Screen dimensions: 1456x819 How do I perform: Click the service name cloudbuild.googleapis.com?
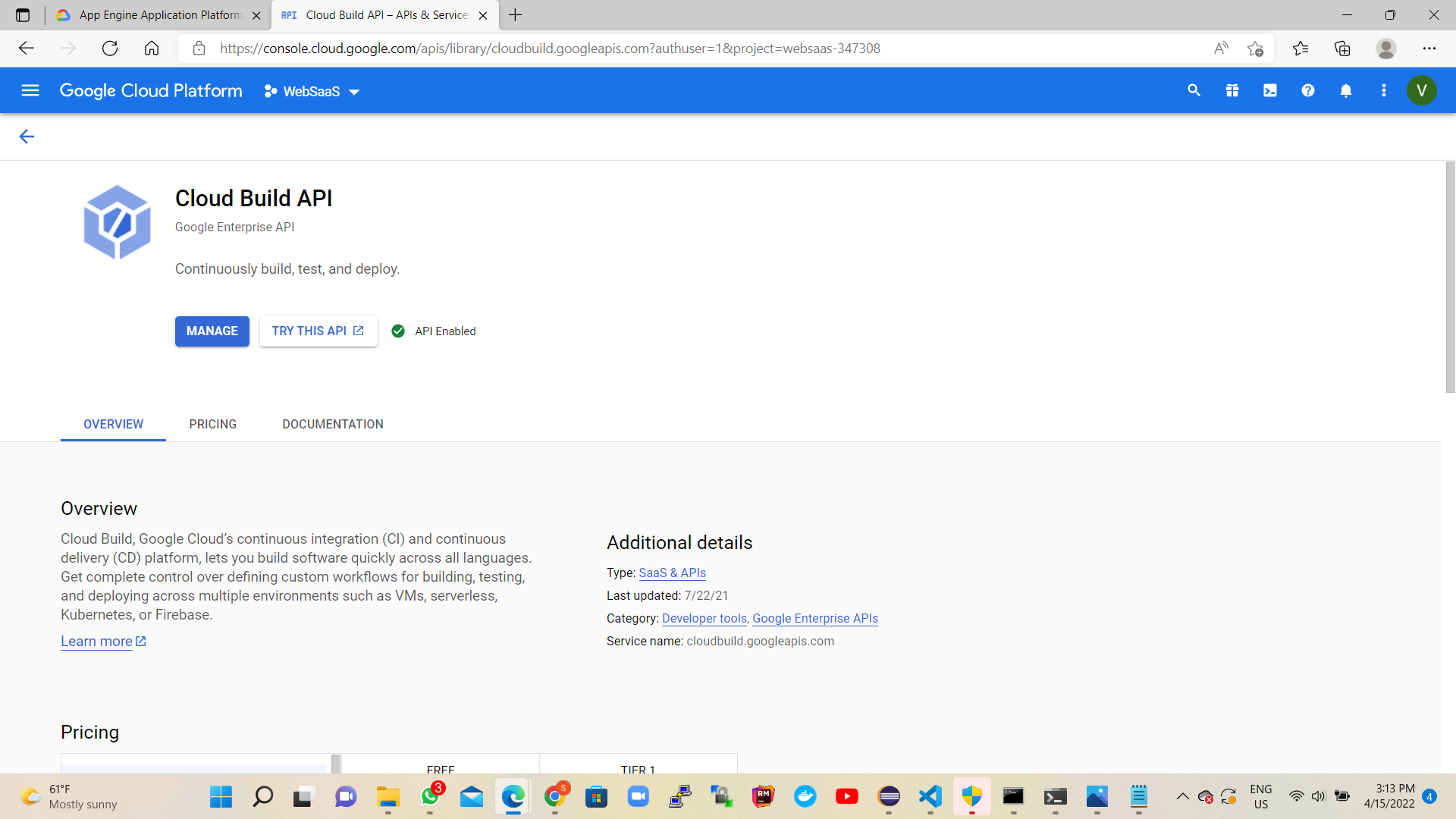tap(760, 642)
